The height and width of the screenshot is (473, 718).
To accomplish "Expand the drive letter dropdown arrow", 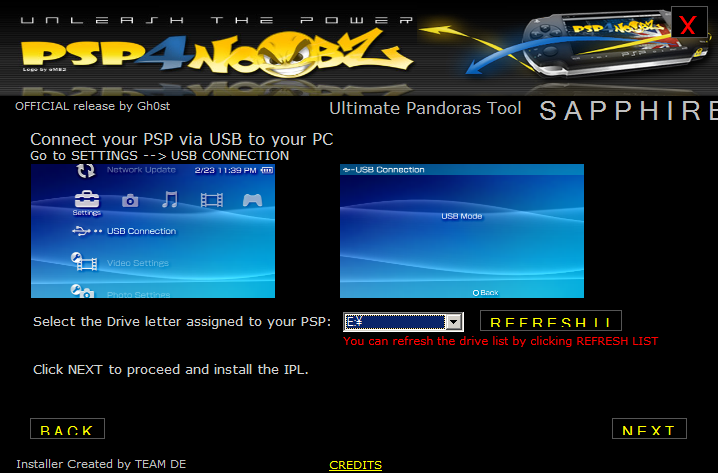I will click(x=453, y=322).
